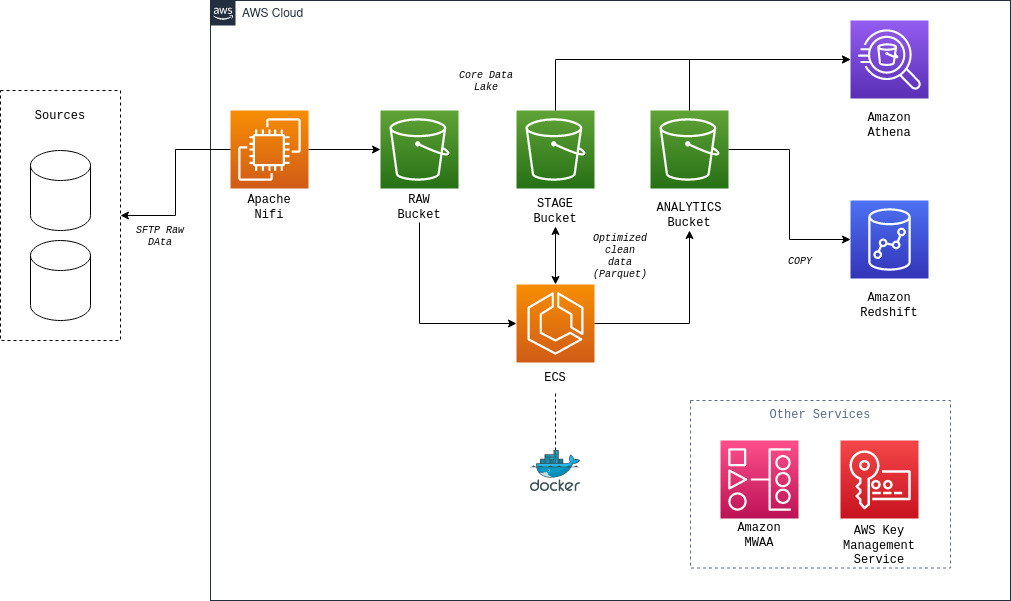Image resolution: width=1011 pixels, height=601 pixels.
Task: Click the Docker whale logo
Action: [x=555, y=471]
